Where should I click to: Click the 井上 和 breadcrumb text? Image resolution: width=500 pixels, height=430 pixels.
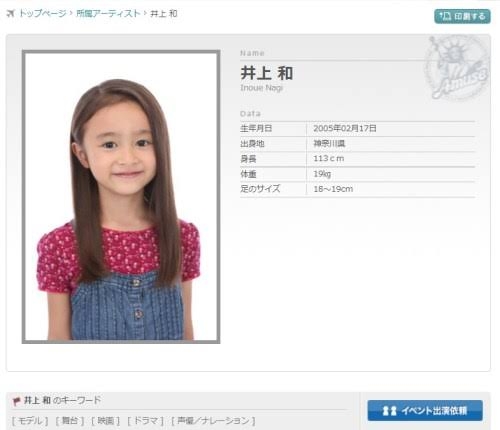(x=164, y=14)
